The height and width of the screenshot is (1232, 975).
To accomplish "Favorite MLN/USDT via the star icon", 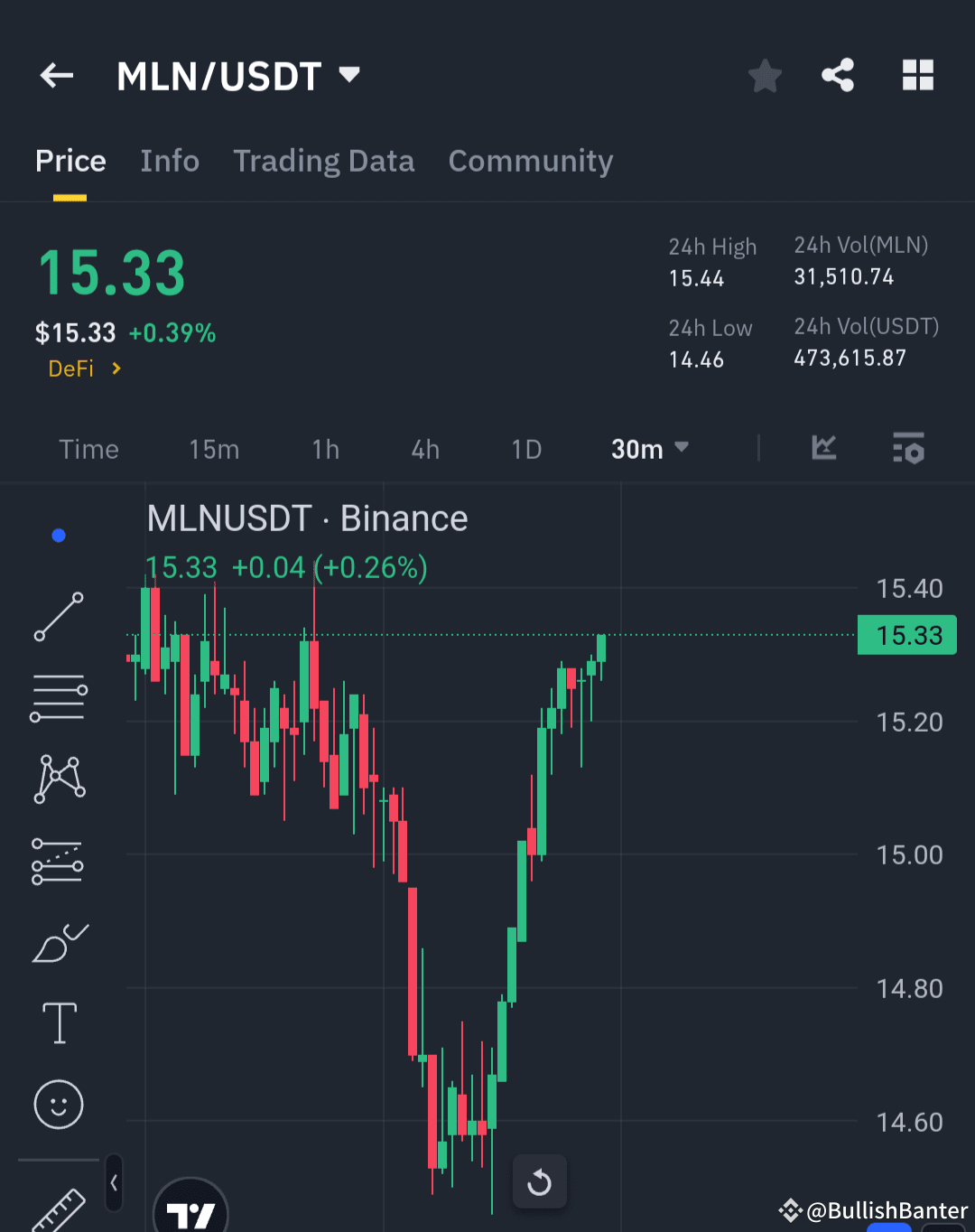I will click(x=765, y=76).
